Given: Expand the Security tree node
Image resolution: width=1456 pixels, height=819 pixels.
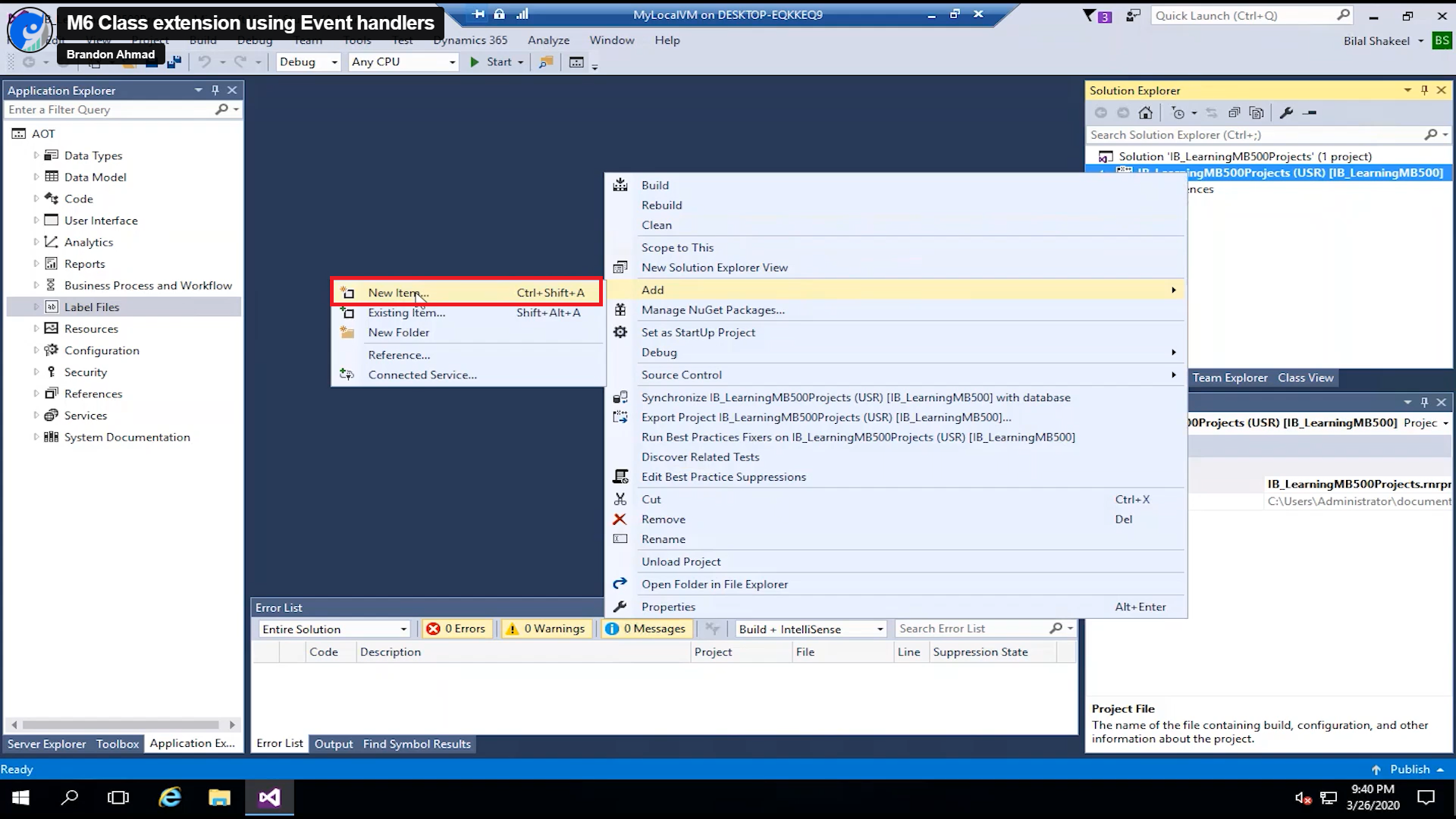Looking at the screenshot, I should point(36,372).
